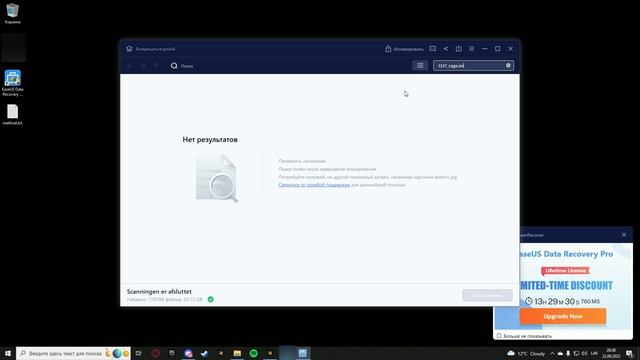
Task: Open the notification center icon
Action: point(629,353)
